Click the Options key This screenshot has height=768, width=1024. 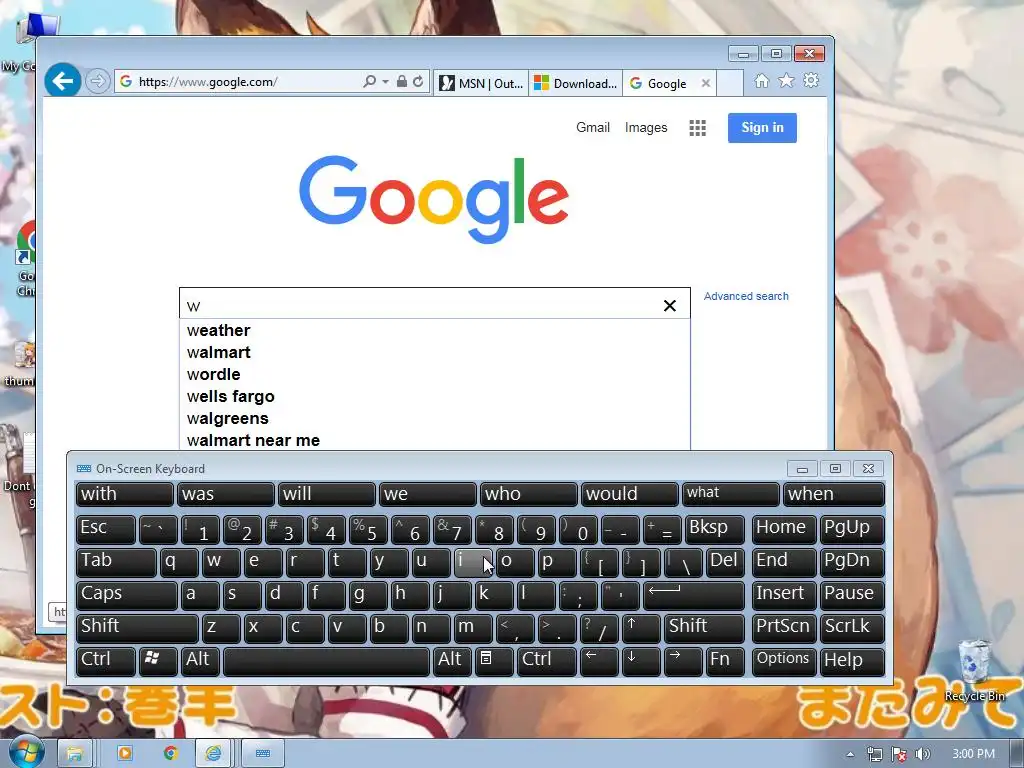[x=783, y=661]
